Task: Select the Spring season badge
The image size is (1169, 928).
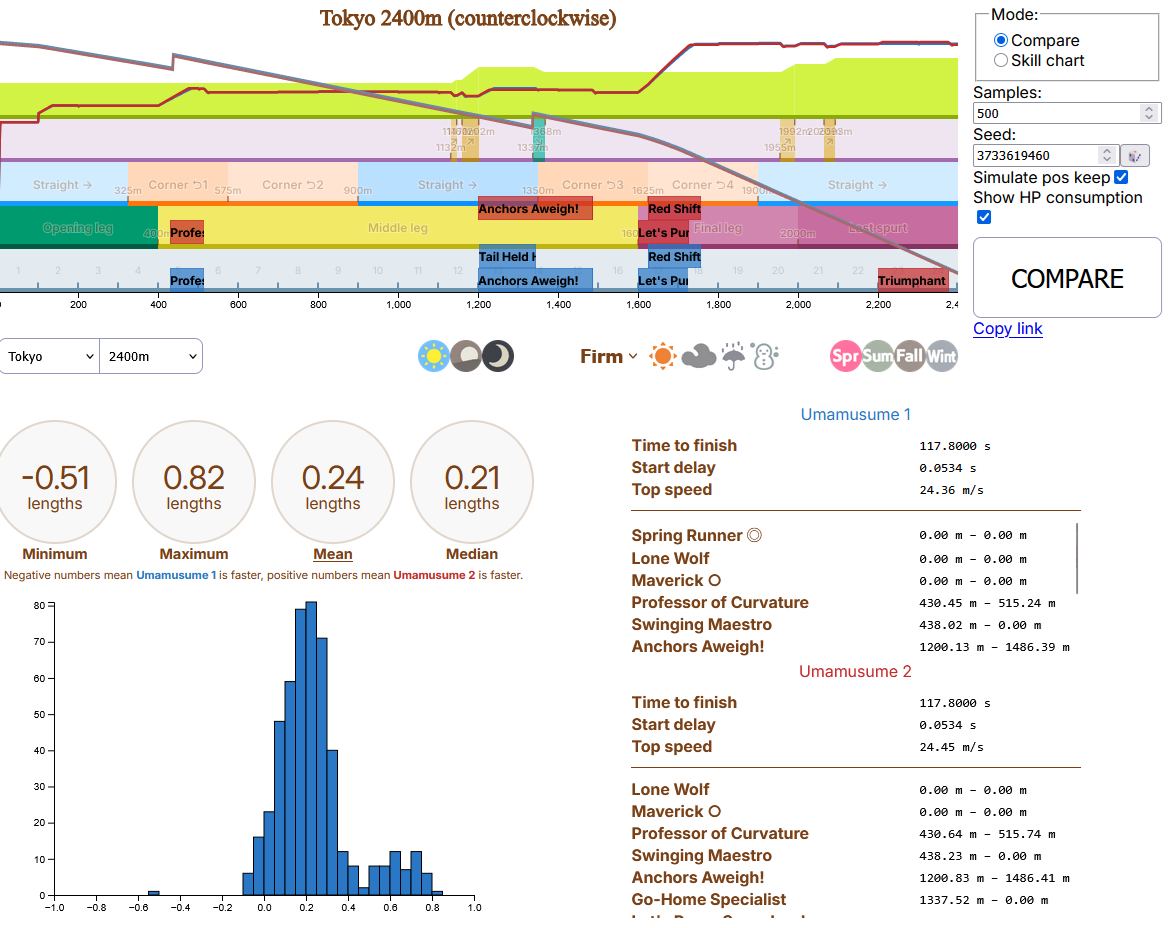Action: (845, 356)
